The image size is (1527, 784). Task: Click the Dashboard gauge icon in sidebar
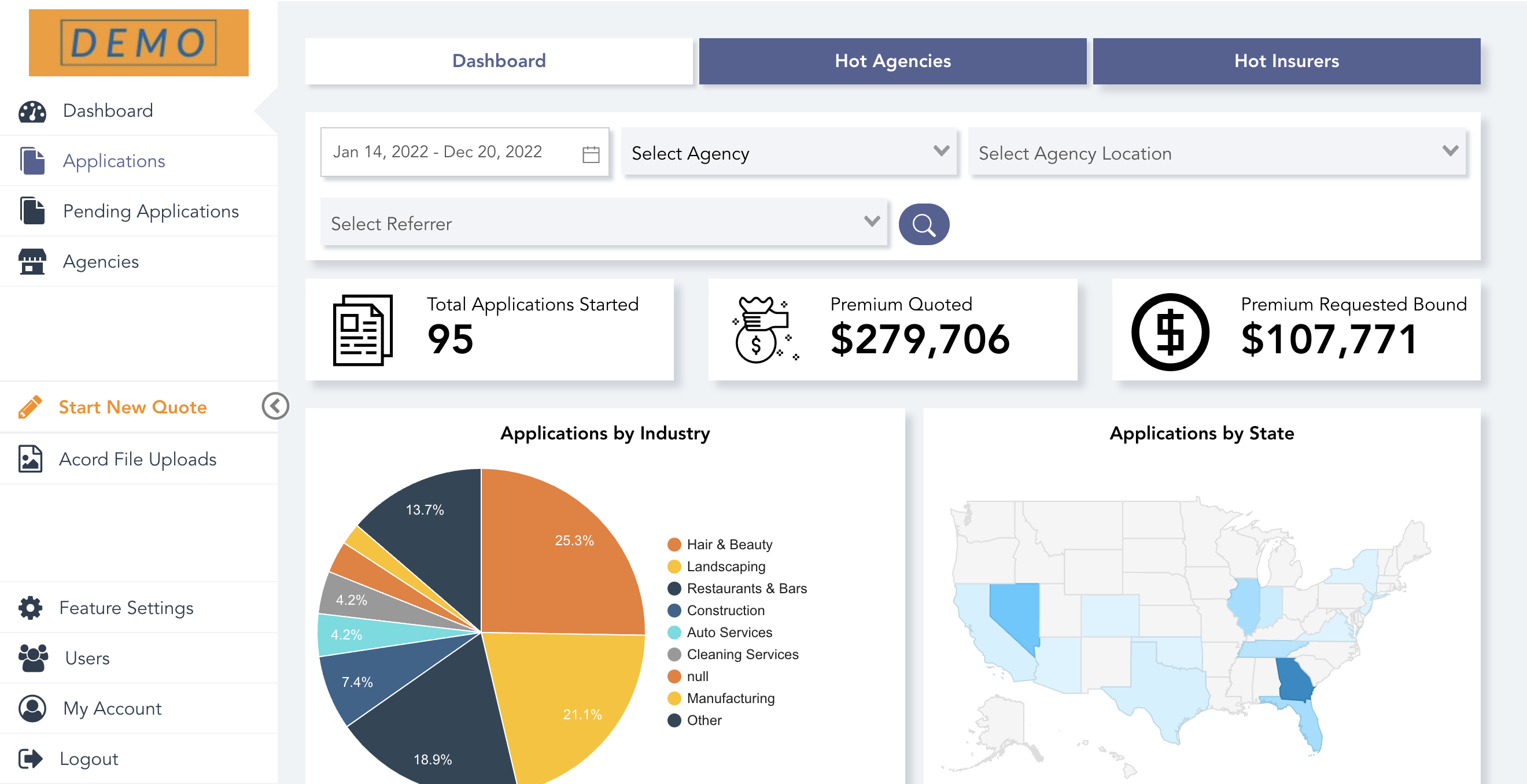click(x=32, y=111)
